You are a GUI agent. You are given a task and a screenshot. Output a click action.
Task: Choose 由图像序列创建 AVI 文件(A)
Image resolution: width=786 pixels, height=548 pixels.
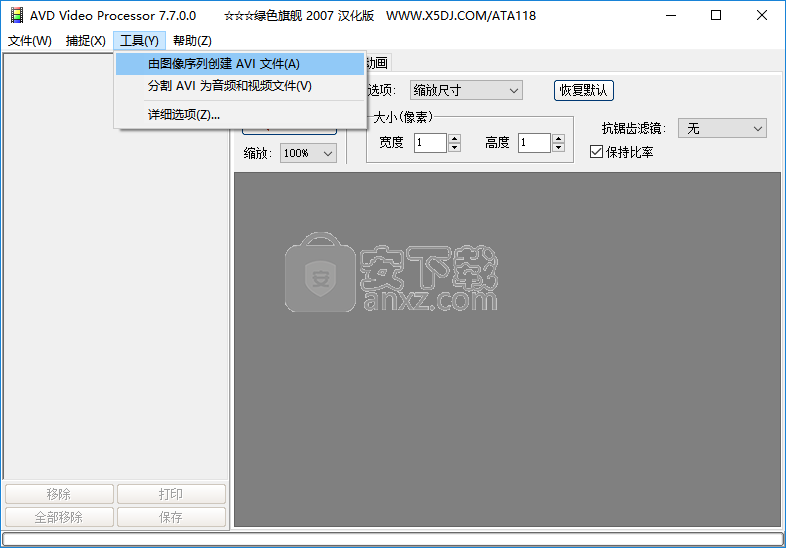(240, 64)
